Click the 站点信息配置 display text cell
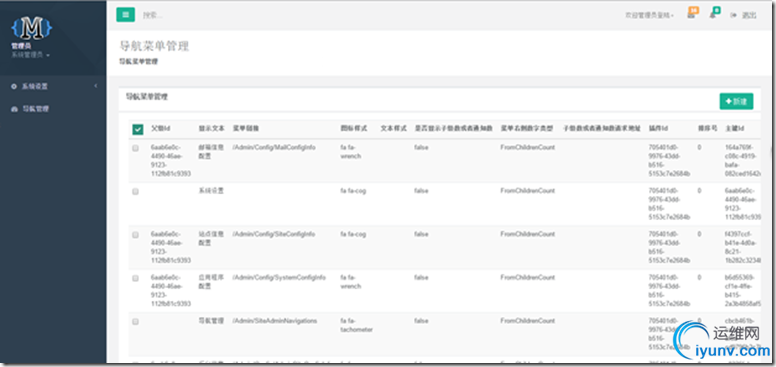This screenshot has height=367, width=776. click(211, 238)
